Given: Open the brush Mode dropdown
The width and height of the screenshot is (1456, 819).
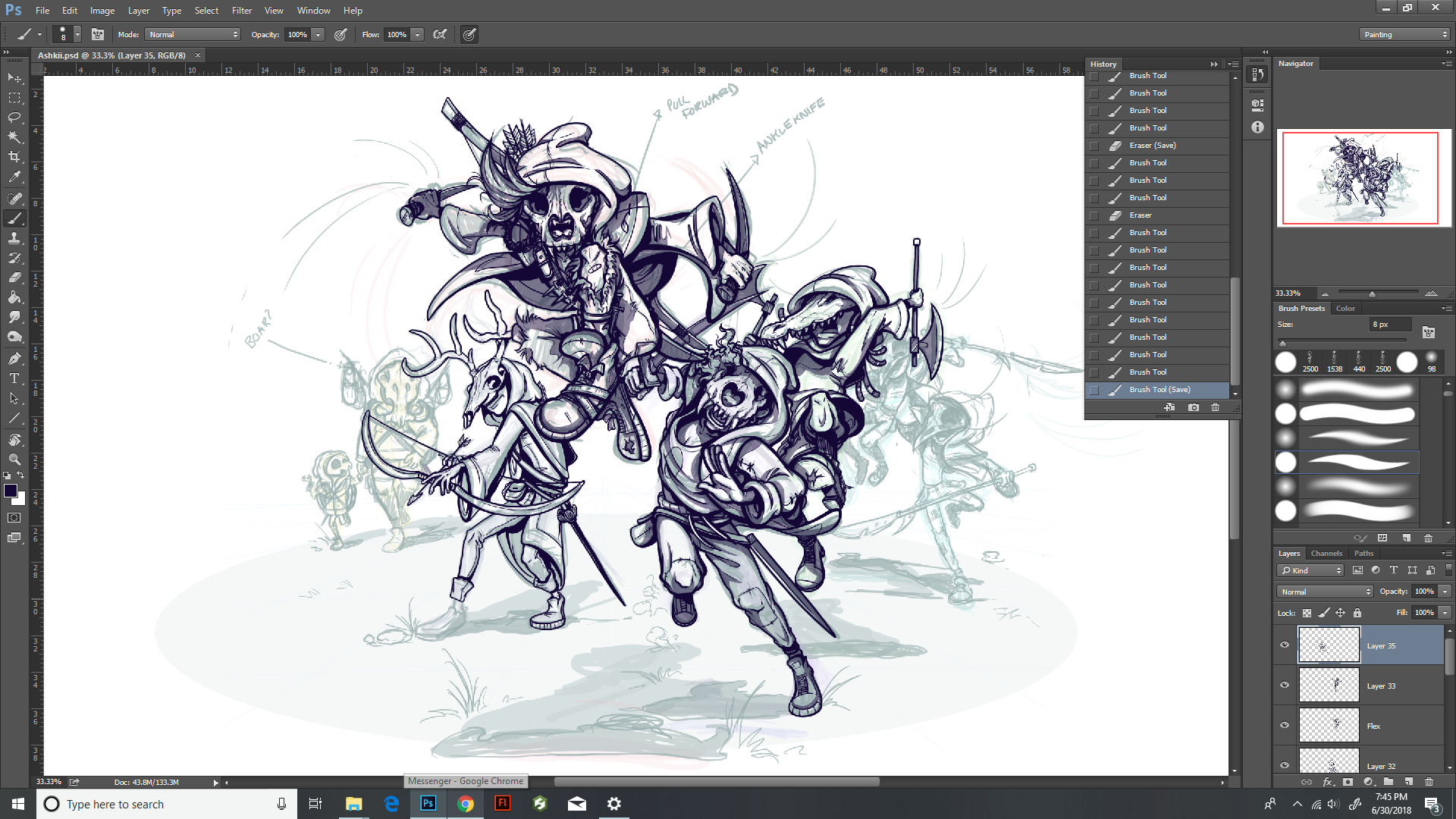Looking at the screenshot, I should click(x=193, y=34).
